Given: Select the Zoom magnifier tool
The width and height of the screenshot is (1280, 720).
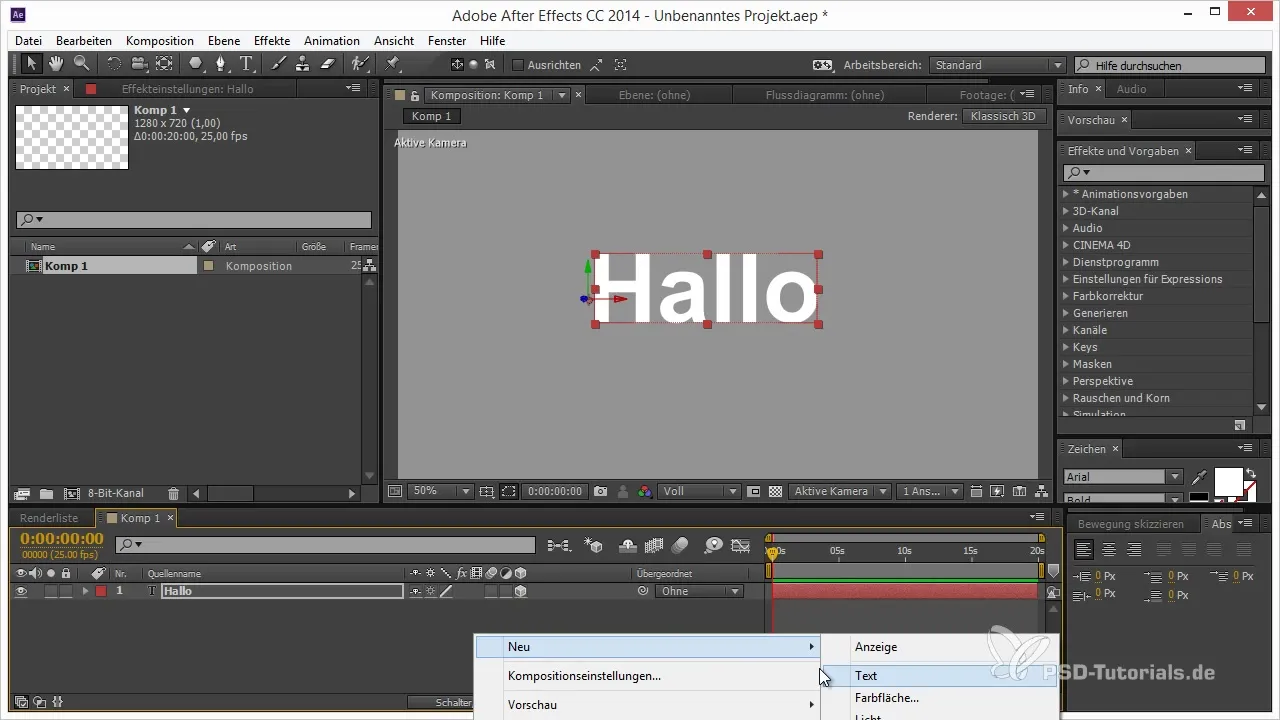Looking at the screenshot, I should click(81, 64).
